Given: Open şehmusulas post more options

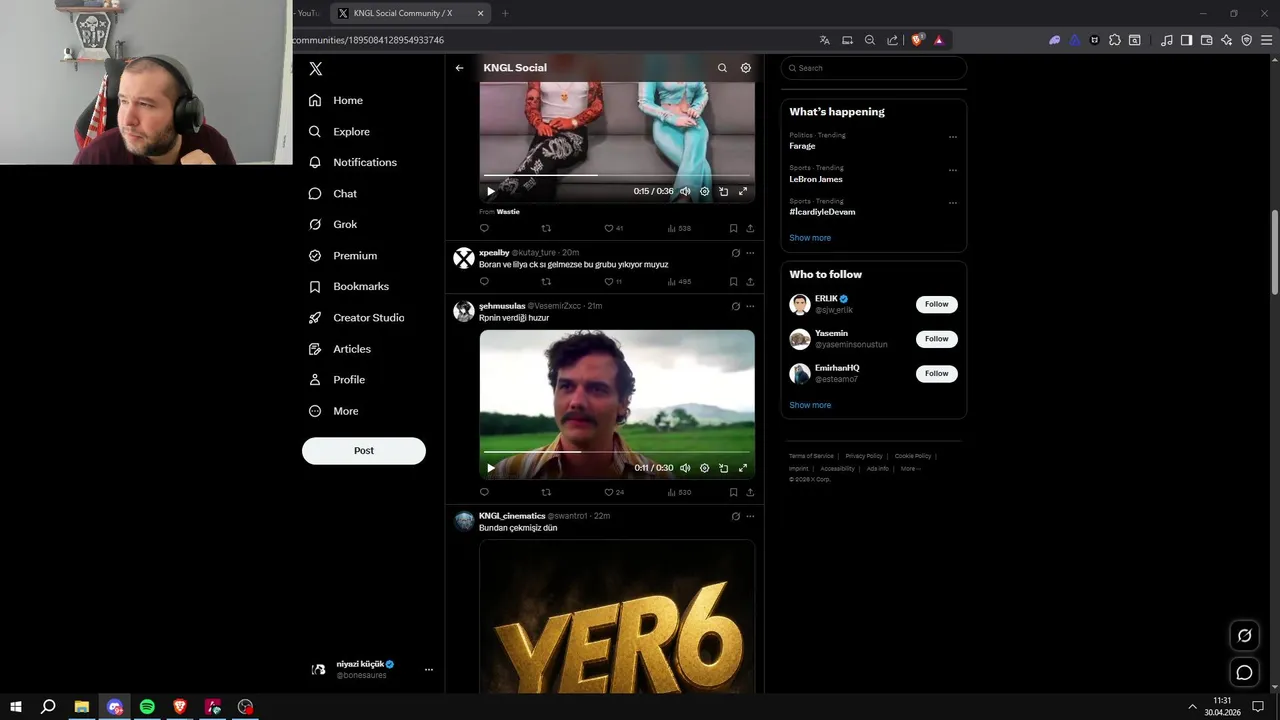Looking at the screenshot, I should coord(750,306).
